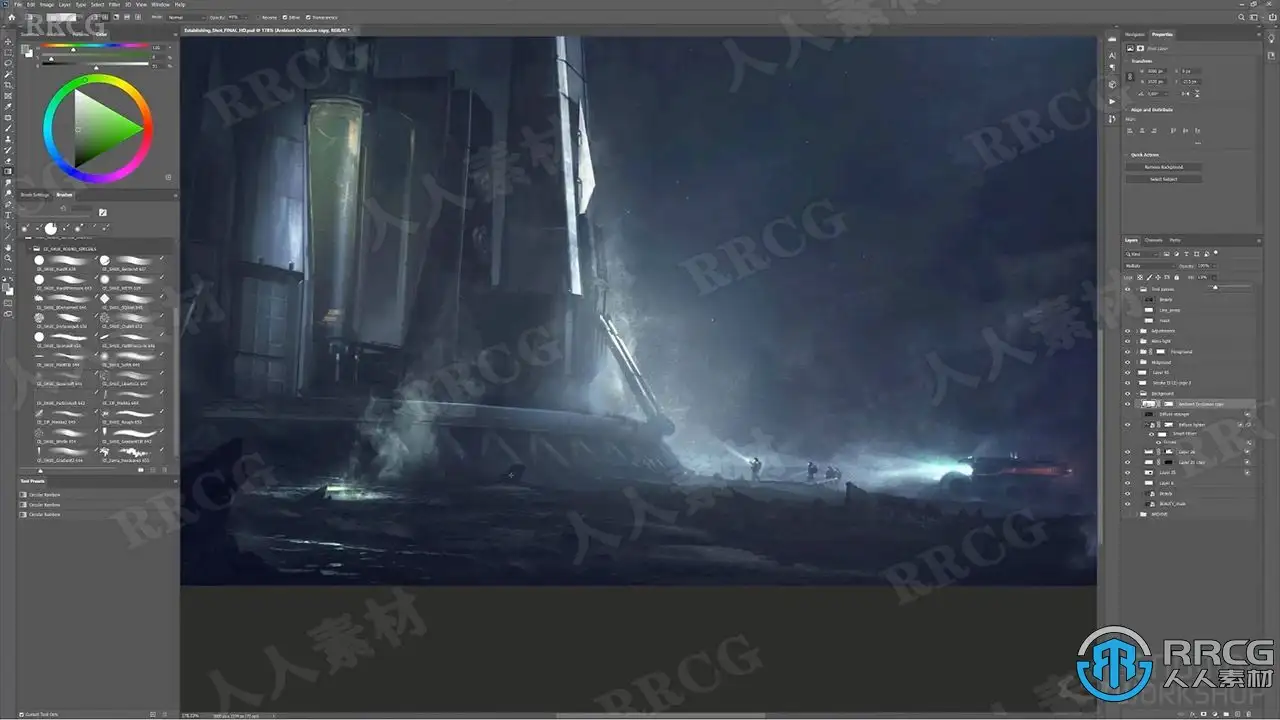Select the Horizontal Type tool
This screenshot has height=720, width=1280.
click(9, 215)
